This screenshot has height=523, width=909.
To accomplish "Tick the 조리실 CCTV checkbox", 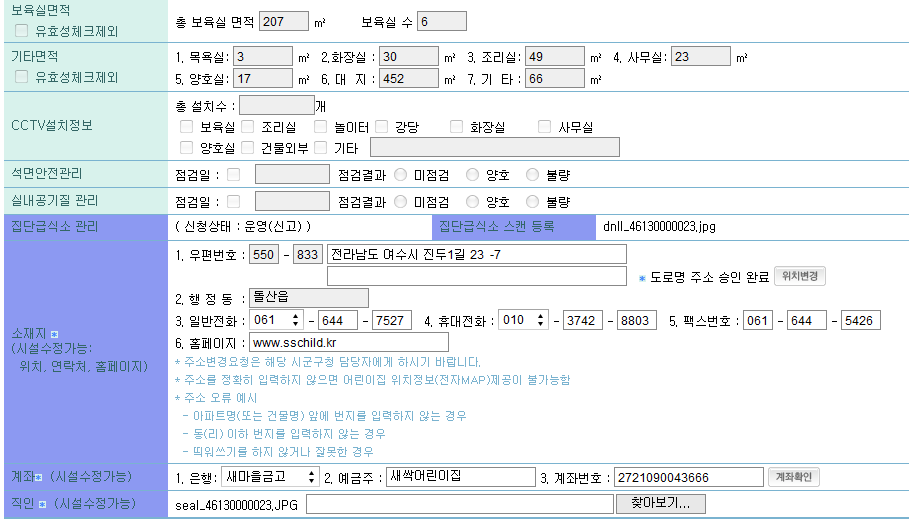I will (x=248, y=126).
